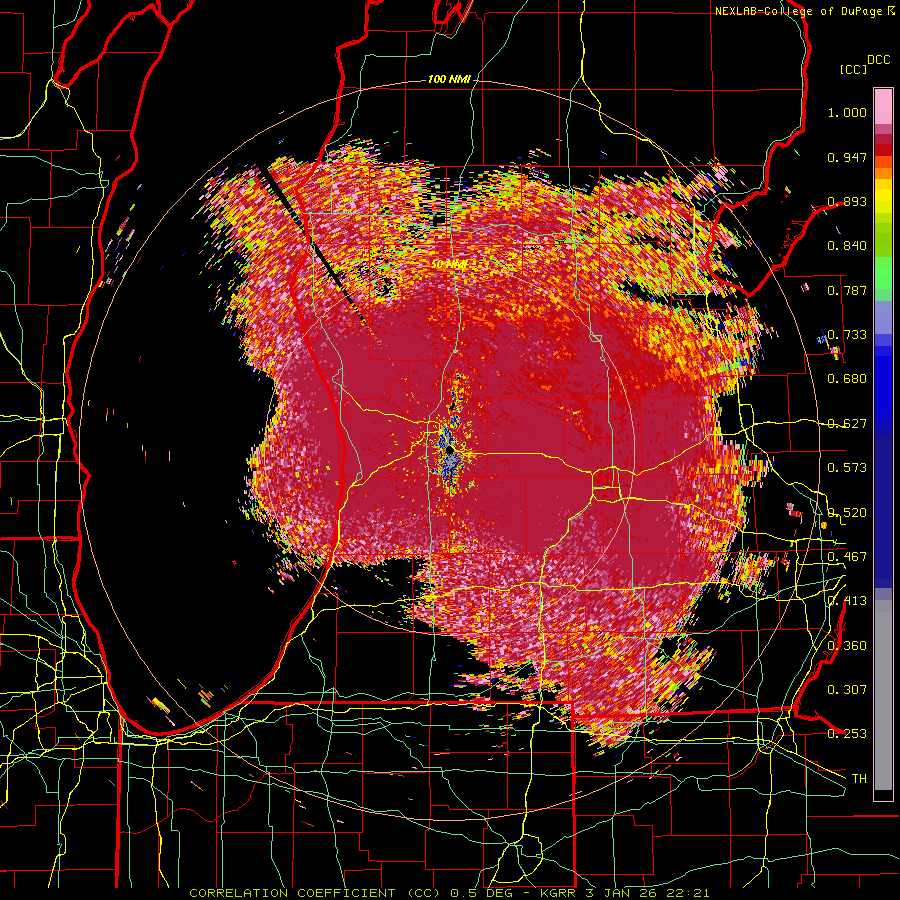The image size is (900, 900).
Task: Click the 0.680 color scale label
Action: click(847, 379)
